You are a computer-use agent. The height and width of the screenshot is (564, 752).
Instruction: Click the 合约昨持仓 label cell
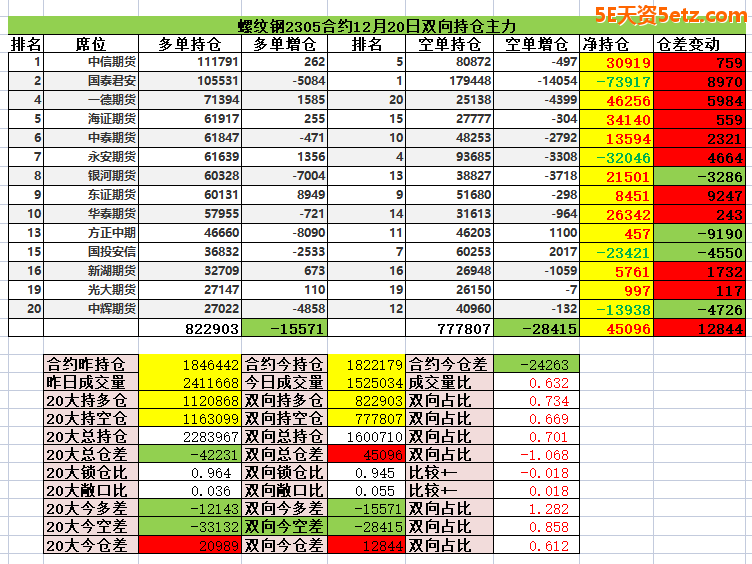(90, 364)
